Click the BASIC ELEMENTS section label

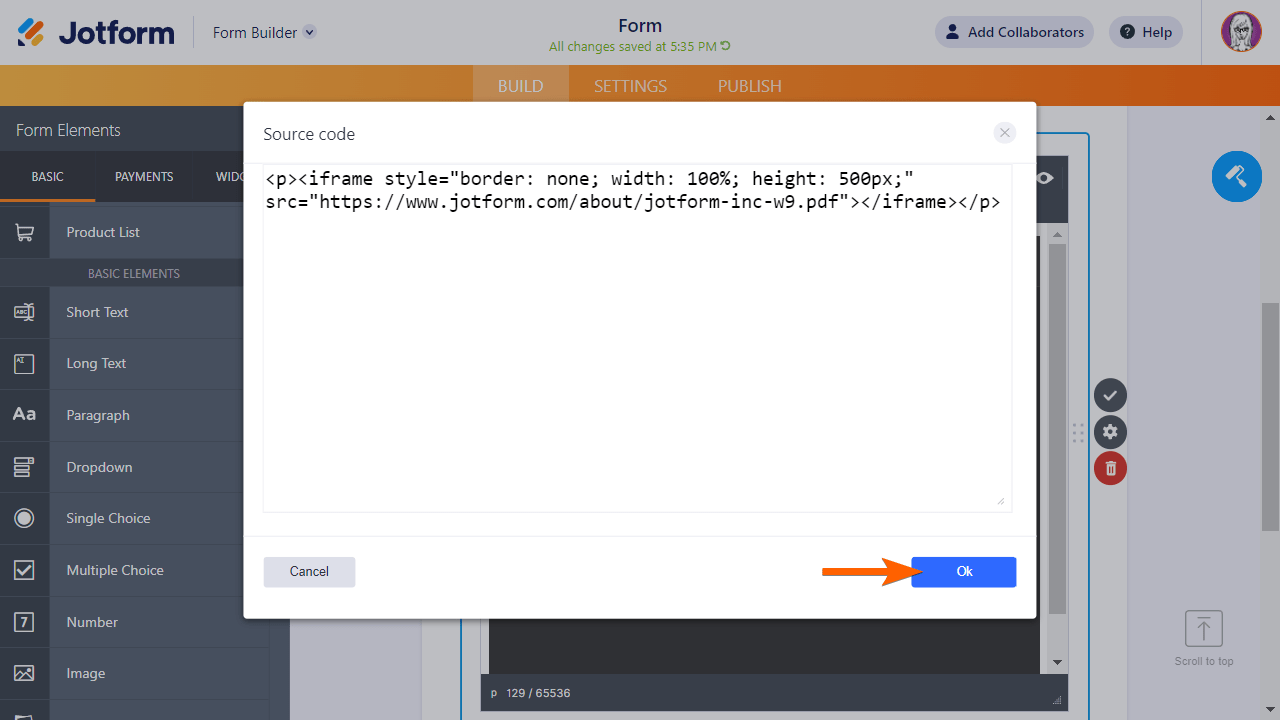coord(134,273)
